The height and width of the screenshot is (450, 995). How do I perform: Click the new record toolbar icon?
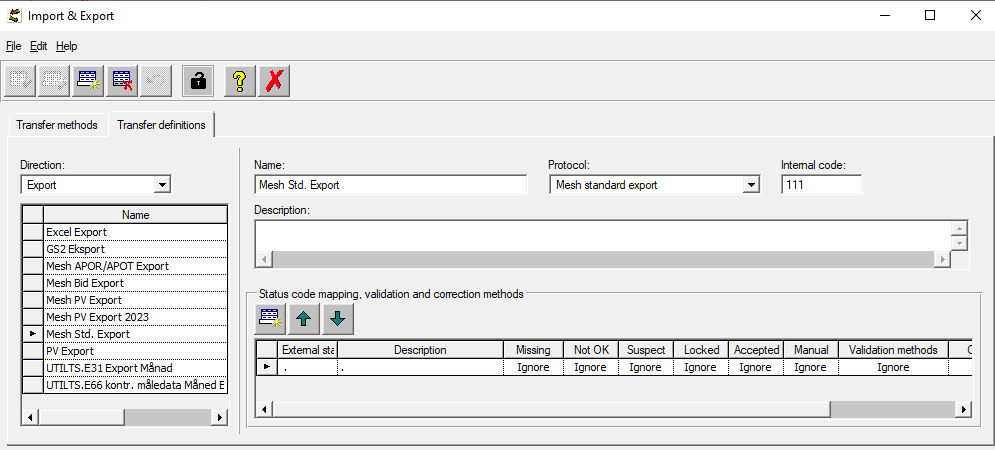88,81
